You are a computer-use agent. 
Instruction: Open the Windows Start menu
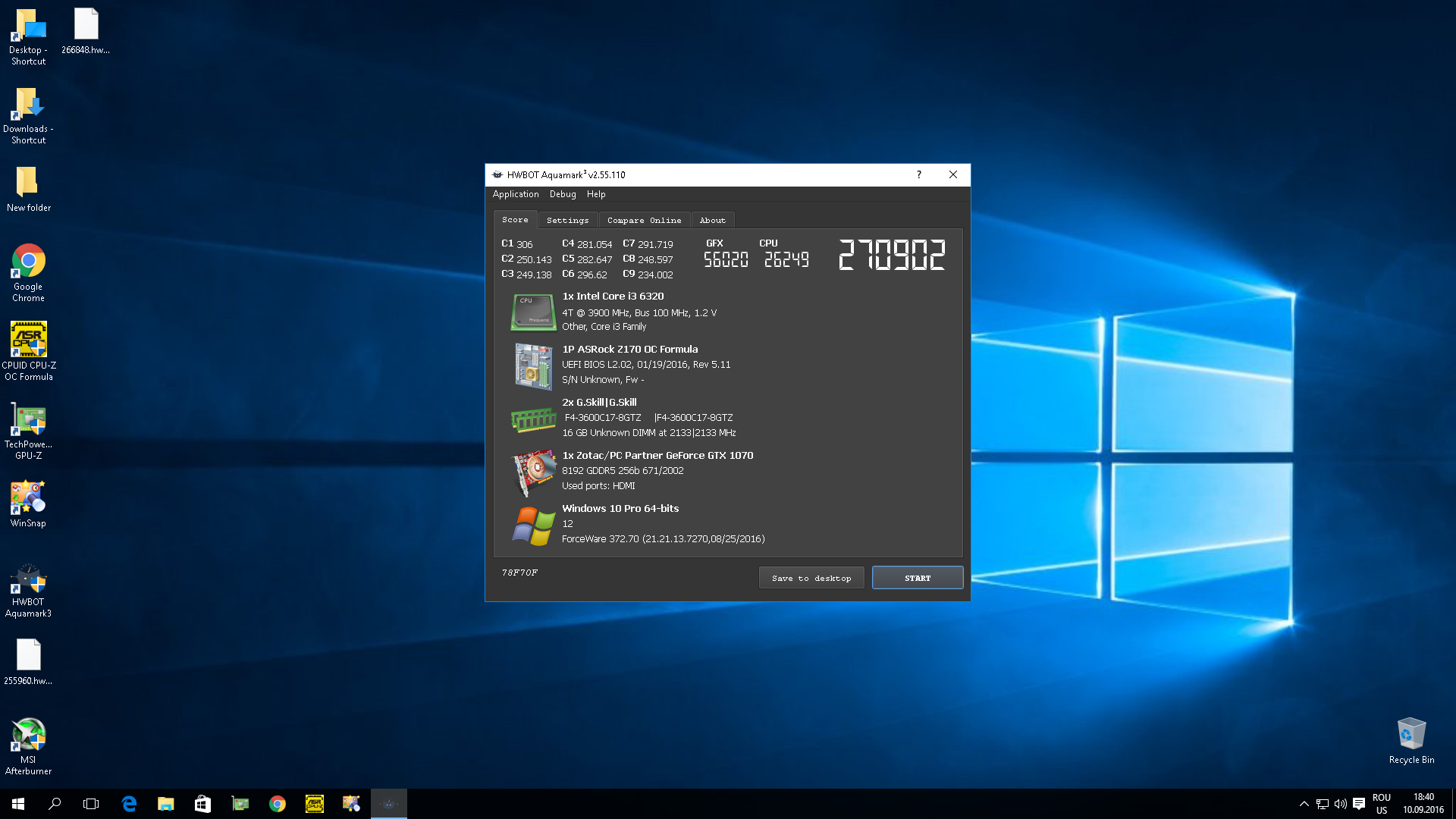coord(18,804)
